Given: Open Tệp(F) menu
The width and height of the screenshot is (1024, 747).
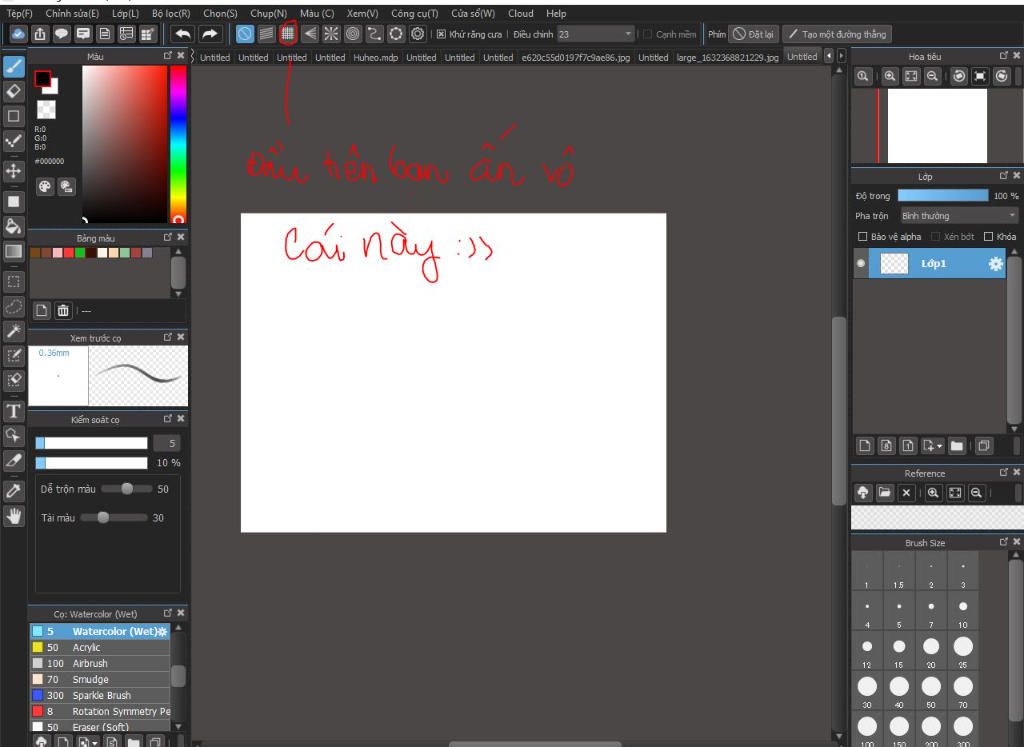Looking at the screenshot, I should [19, 13].
